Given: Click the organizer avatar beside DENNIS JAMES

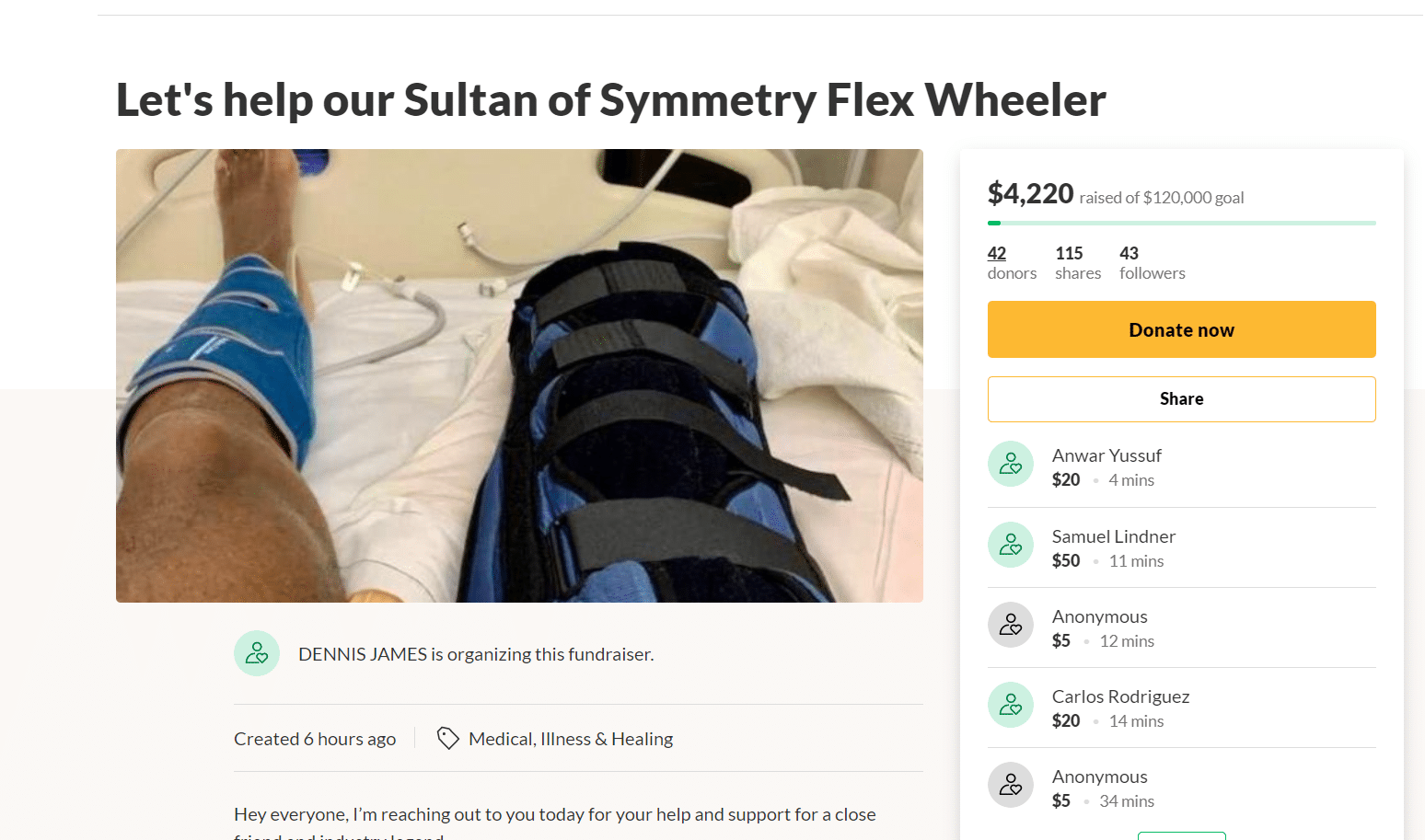Looking at the screenshot, I should 257,653.
